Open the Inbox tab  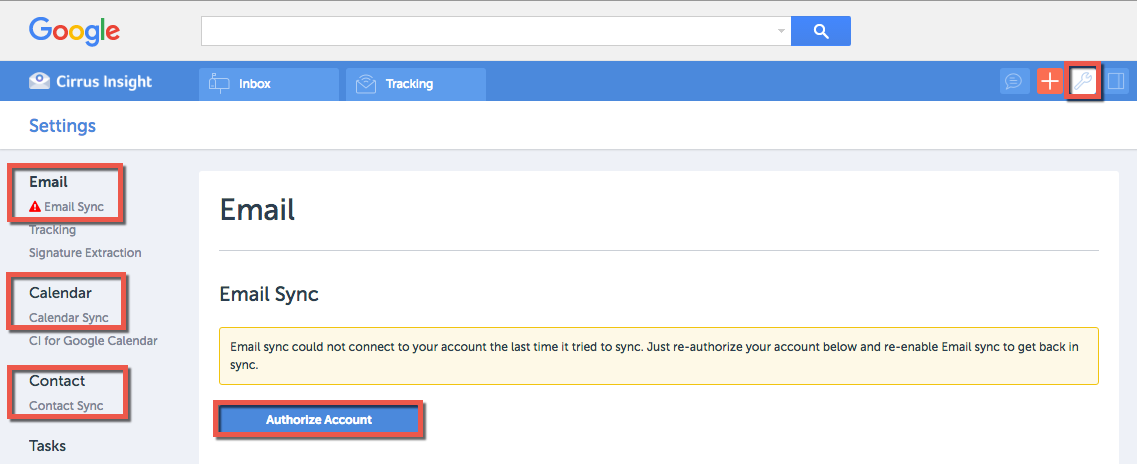tap(269, 84)
